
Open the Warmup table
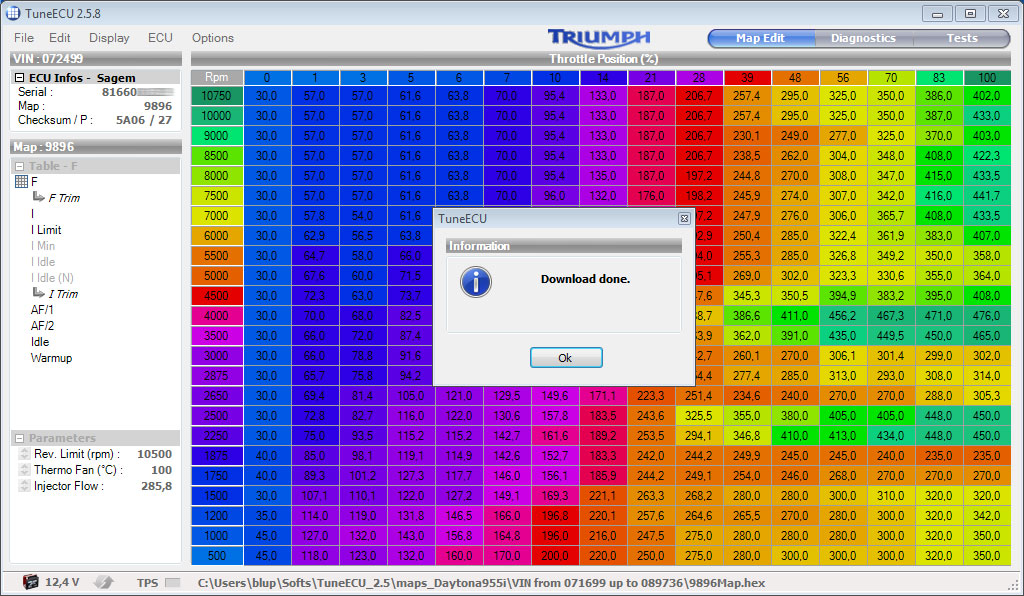tap(51, 358)
